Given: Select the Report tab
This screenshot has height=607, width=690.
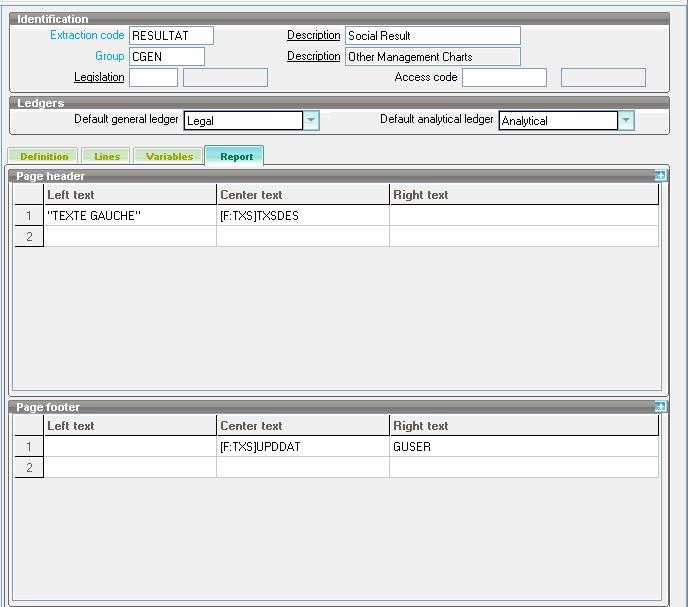Looking at the screenshot, I should (236, 157).
